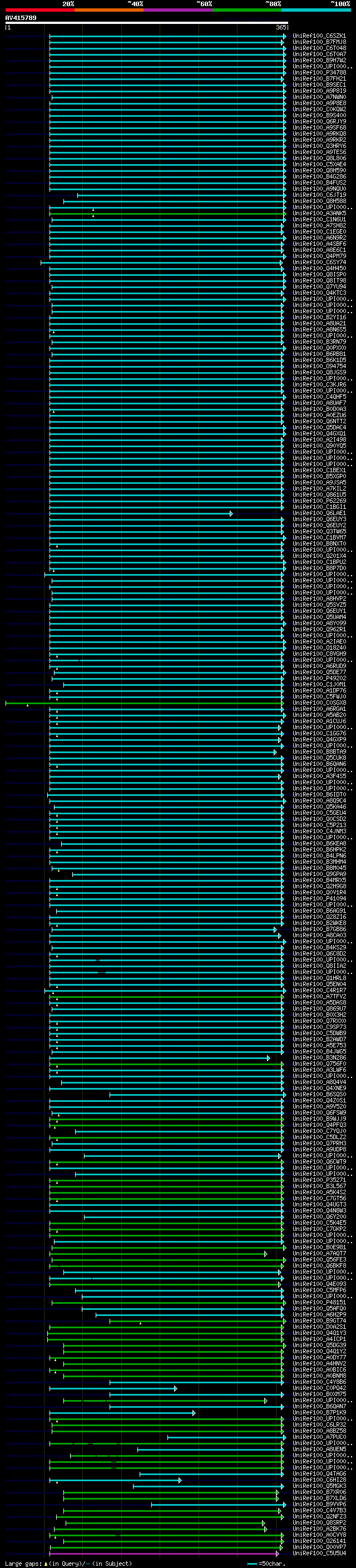Select the query label AV415789
This screenshot has height=1568, width=356.
click(21, 18)
